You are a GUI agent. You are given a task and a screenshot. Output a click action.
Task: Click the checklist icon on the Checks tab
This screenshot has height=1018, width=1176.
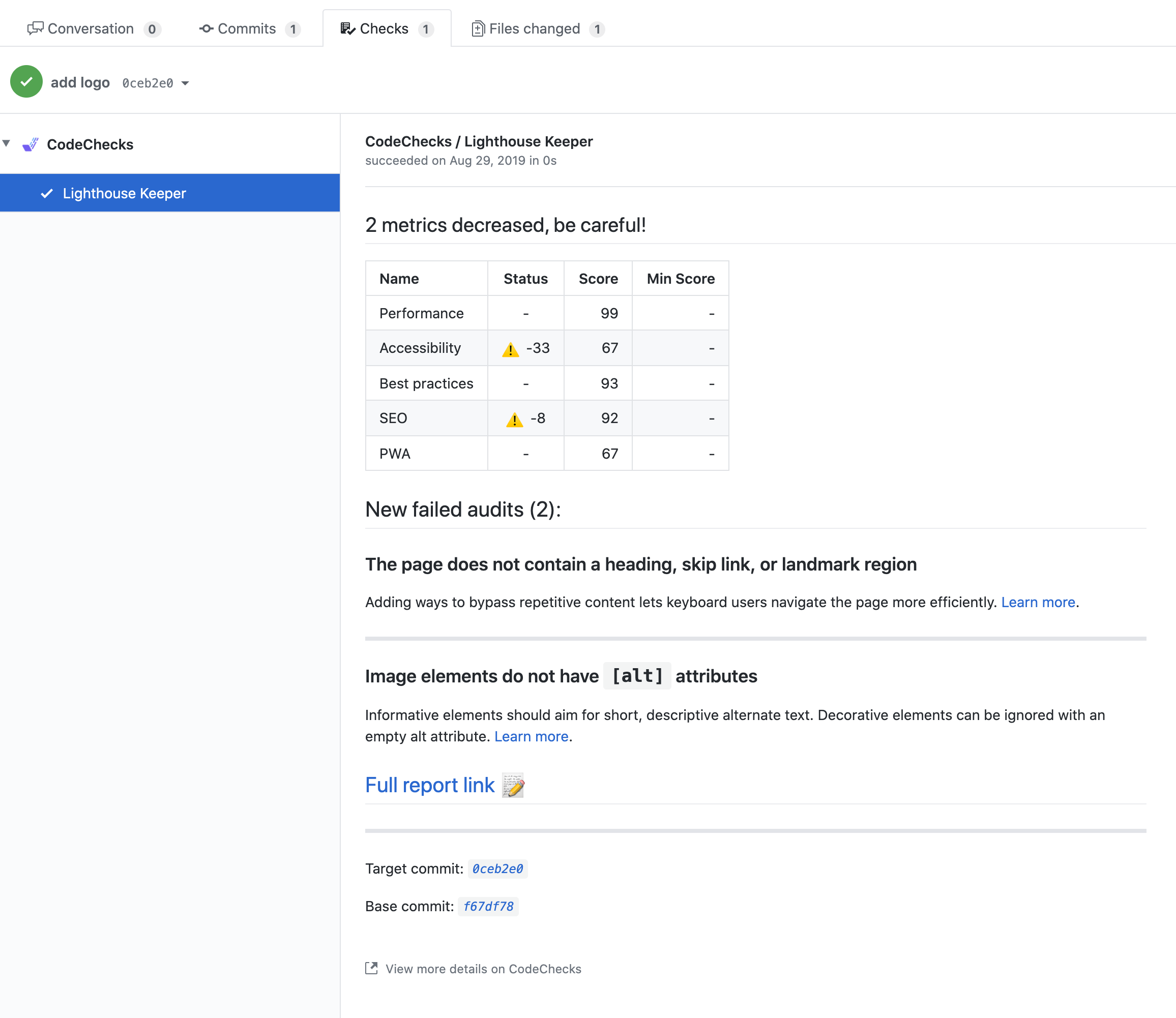pyautogui.click(x=348, y=28)
